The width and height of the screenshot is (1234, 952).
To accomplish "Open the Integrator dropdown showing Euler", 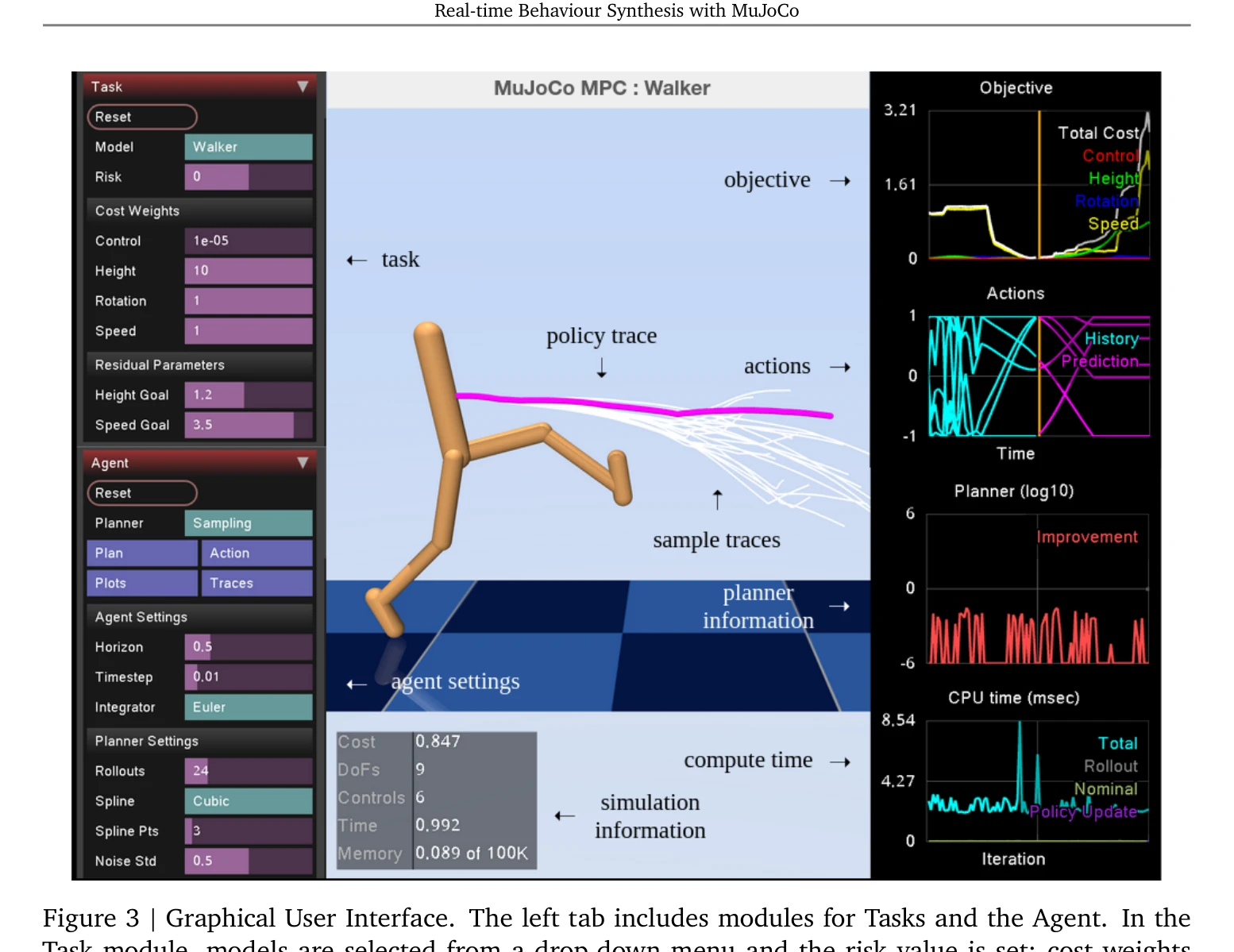I will click(249, 707).
